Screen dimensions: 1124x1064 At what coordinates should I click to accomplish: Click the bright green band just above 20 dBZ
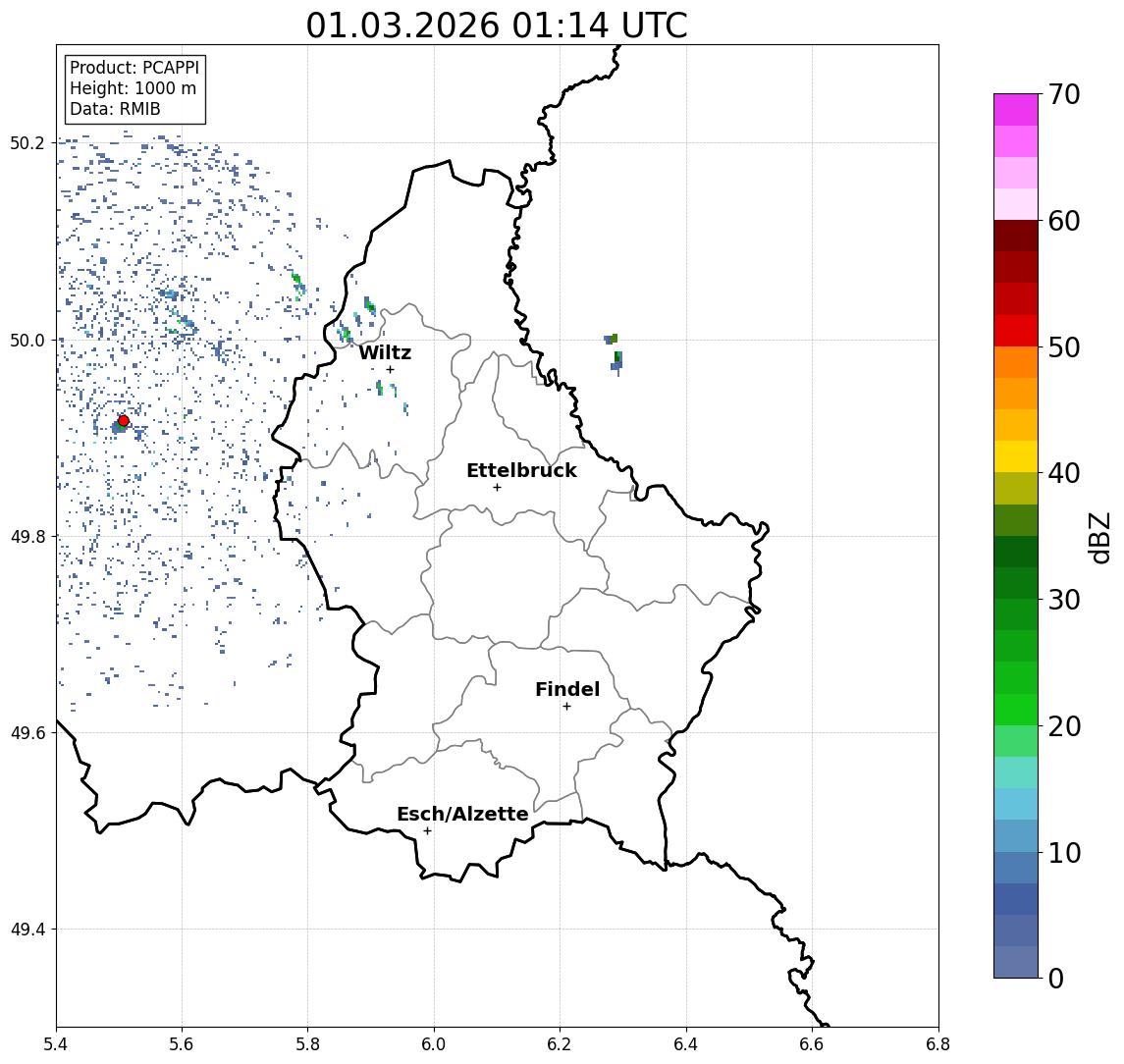click(1016, 709)
